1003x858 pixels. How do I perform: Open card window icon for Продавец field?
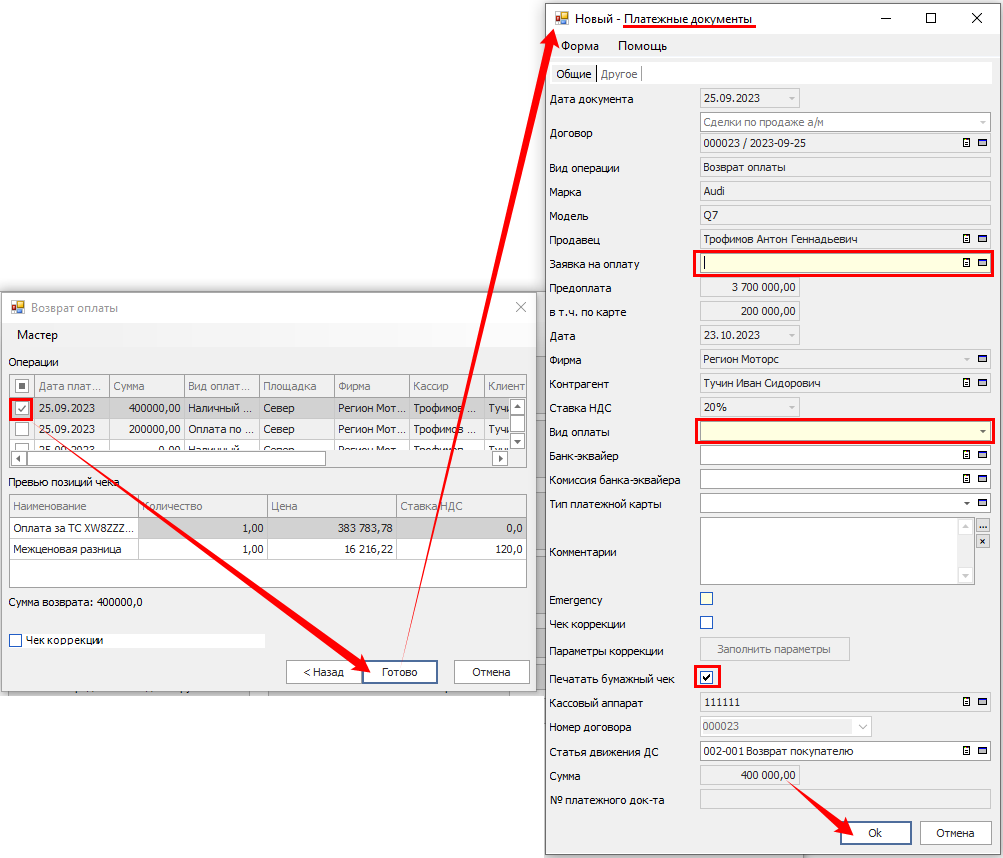tap(982, 239)
